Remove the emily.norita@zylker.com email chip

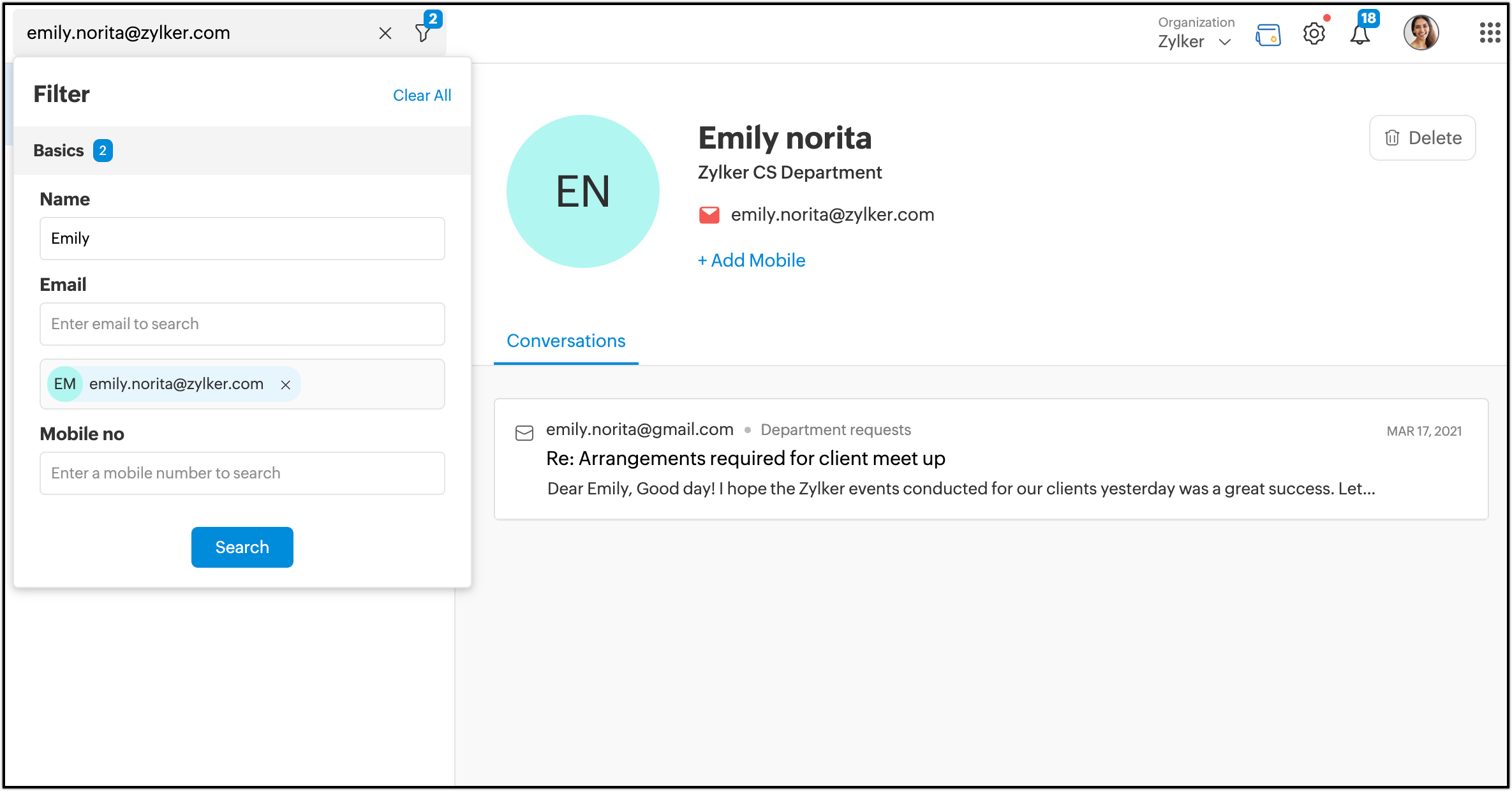pos(286,385)
